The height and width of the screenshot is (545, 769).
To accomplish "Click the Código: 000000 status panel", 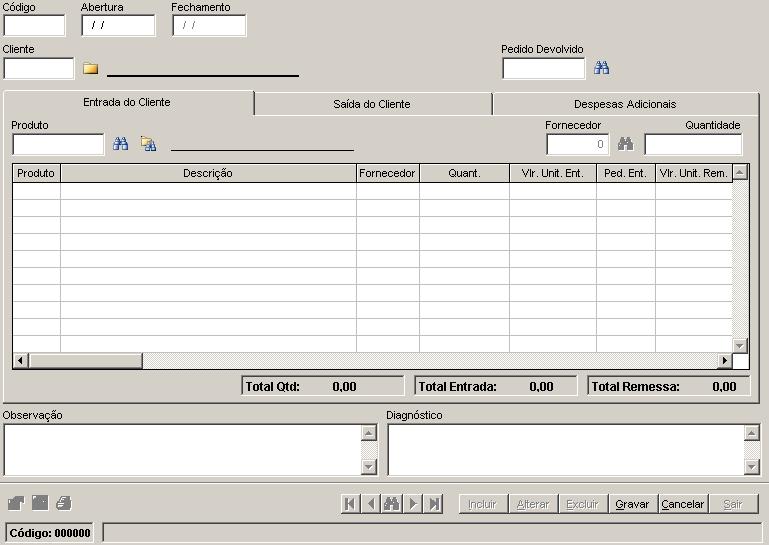I will (x=50, y=533).
